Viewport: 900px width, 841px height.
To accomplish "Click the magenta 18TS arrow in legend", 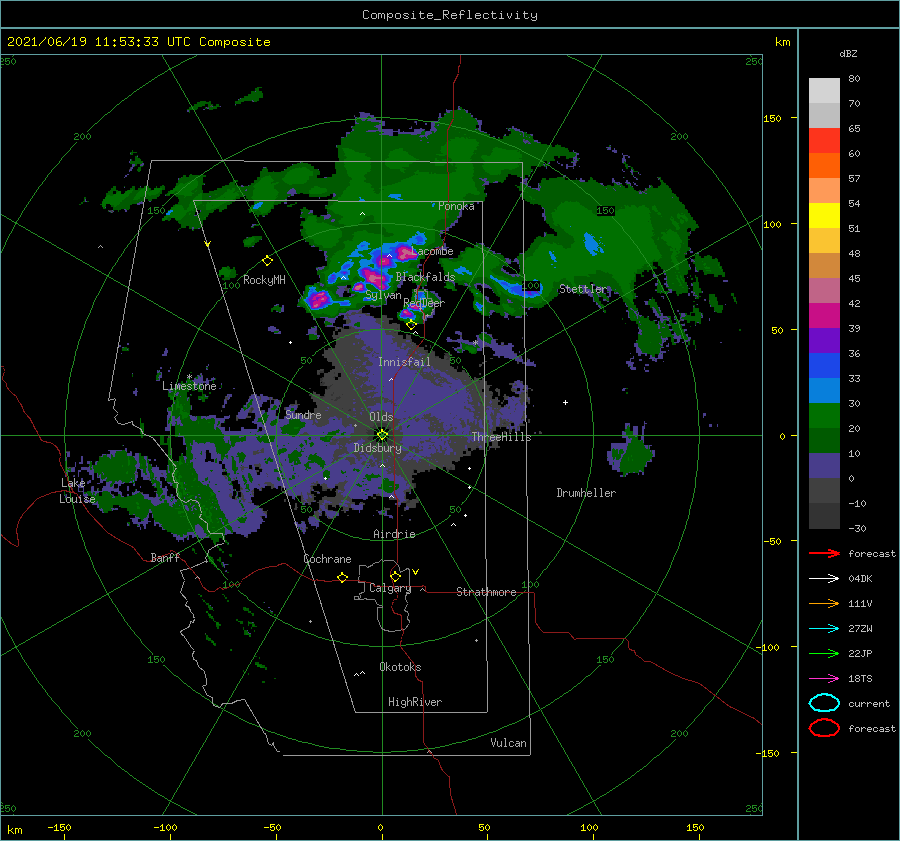I will point(824,679).
